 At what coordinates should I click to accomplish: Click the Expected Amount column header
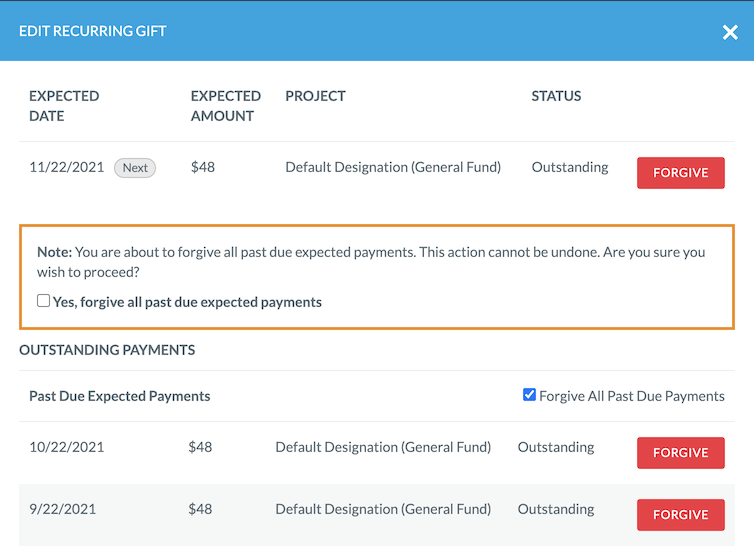pos(226,106)
